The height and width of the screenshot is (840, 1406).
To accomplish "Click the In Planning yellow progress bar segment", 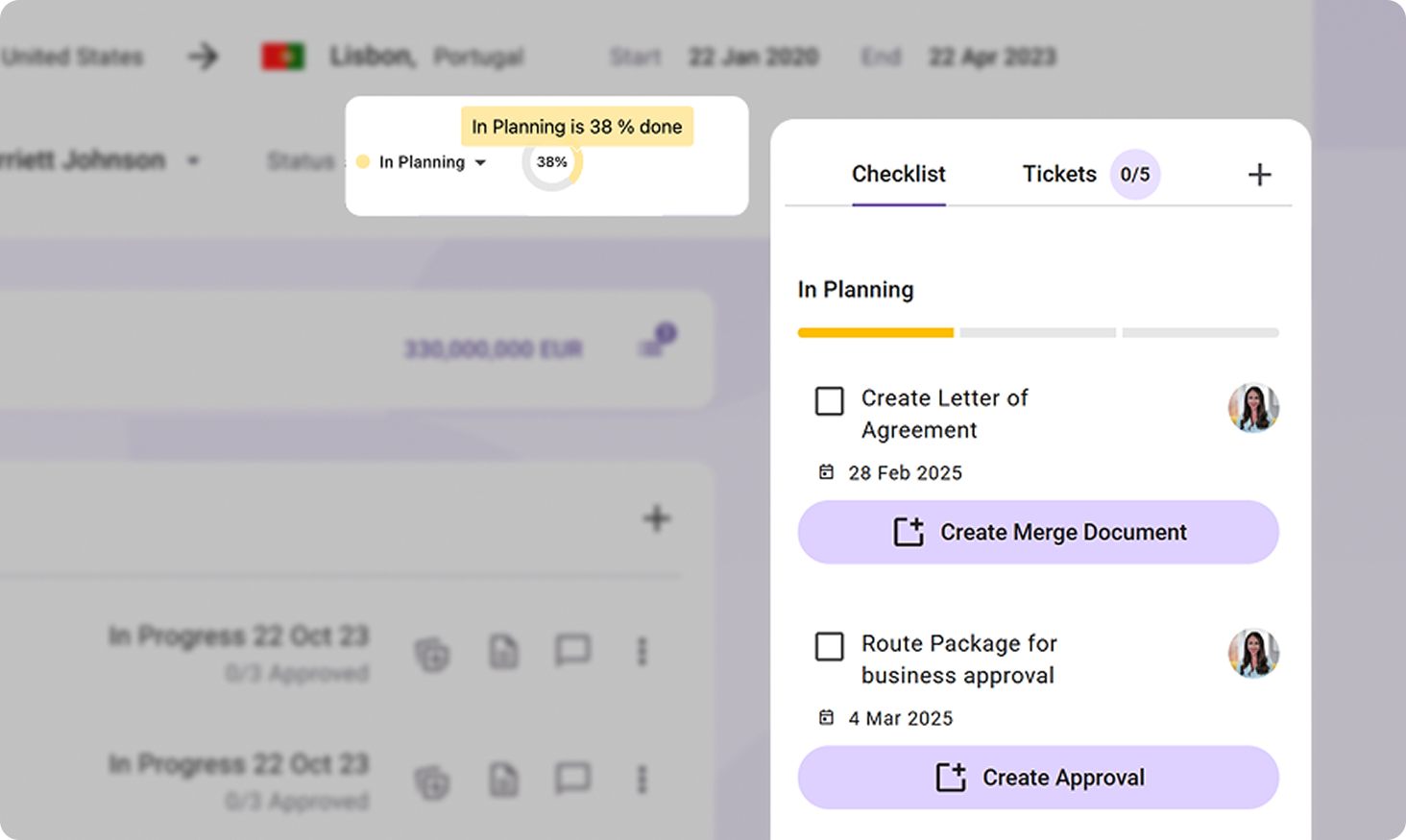I will (x=875, y=333).
